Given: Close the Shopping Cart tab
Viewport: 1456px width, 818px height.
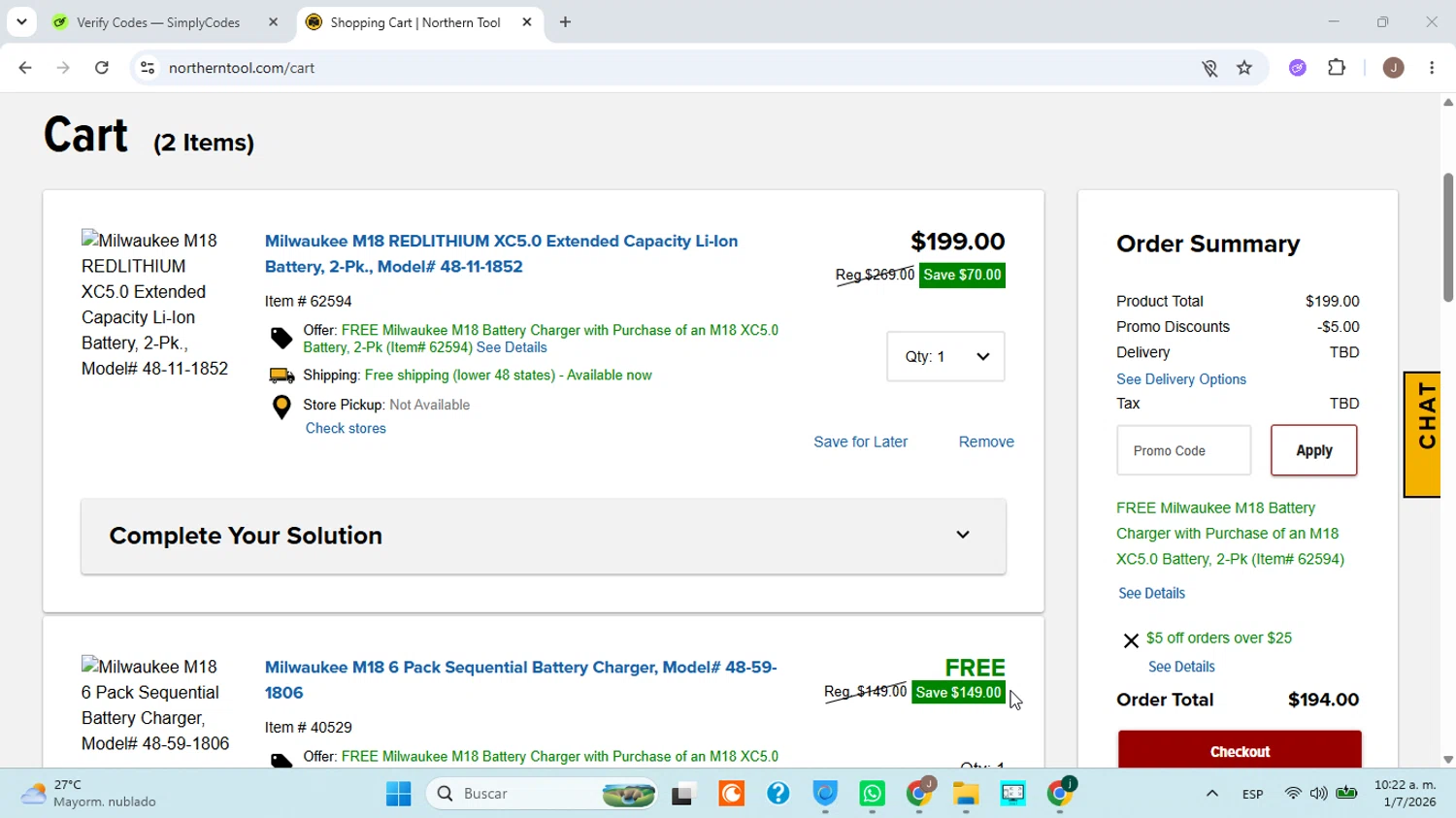Looking at the screenshot, I should (x=527, y=22).
